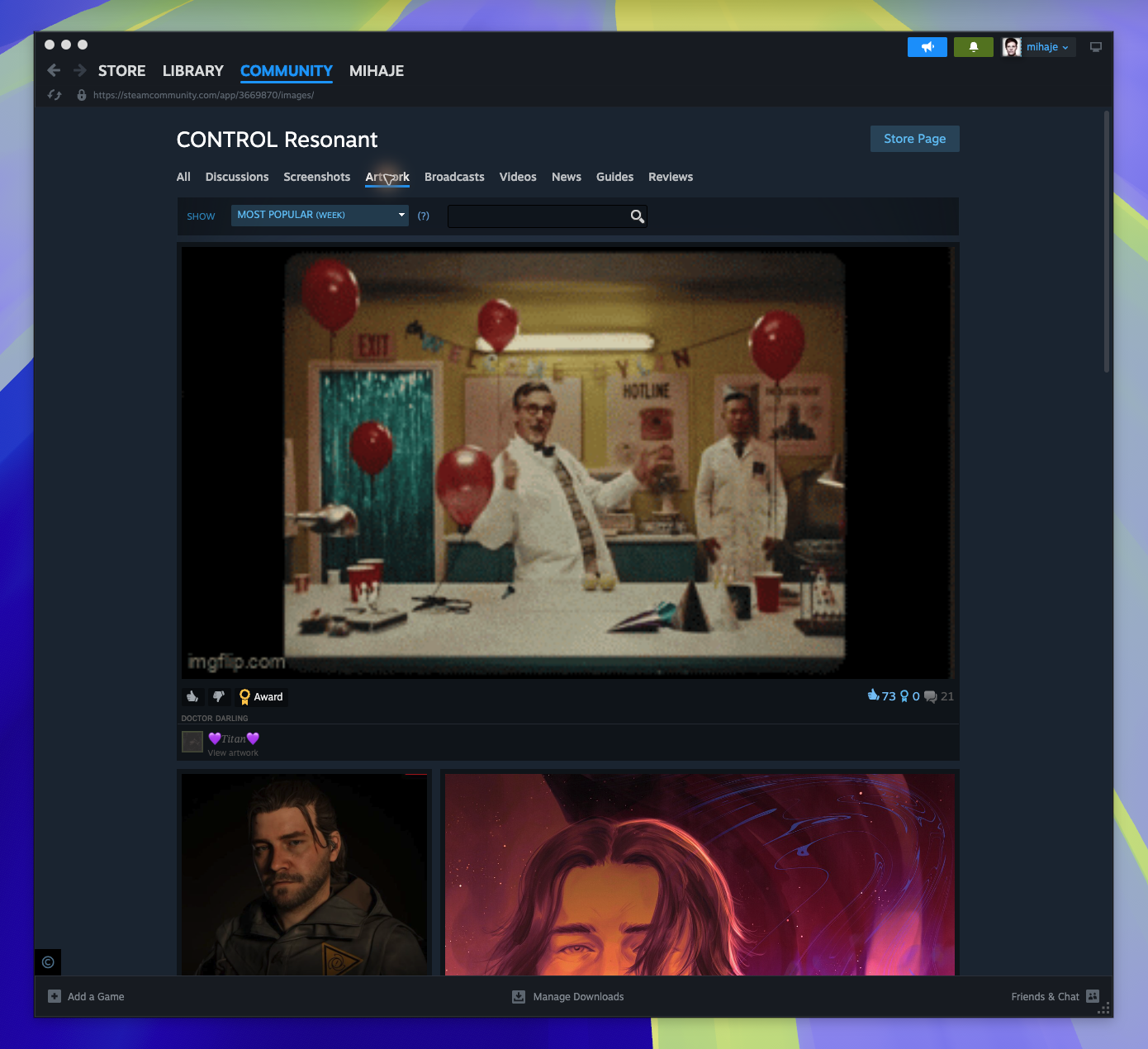
Task: Click the padlock icon beside the URL
Action: (82, 95)
